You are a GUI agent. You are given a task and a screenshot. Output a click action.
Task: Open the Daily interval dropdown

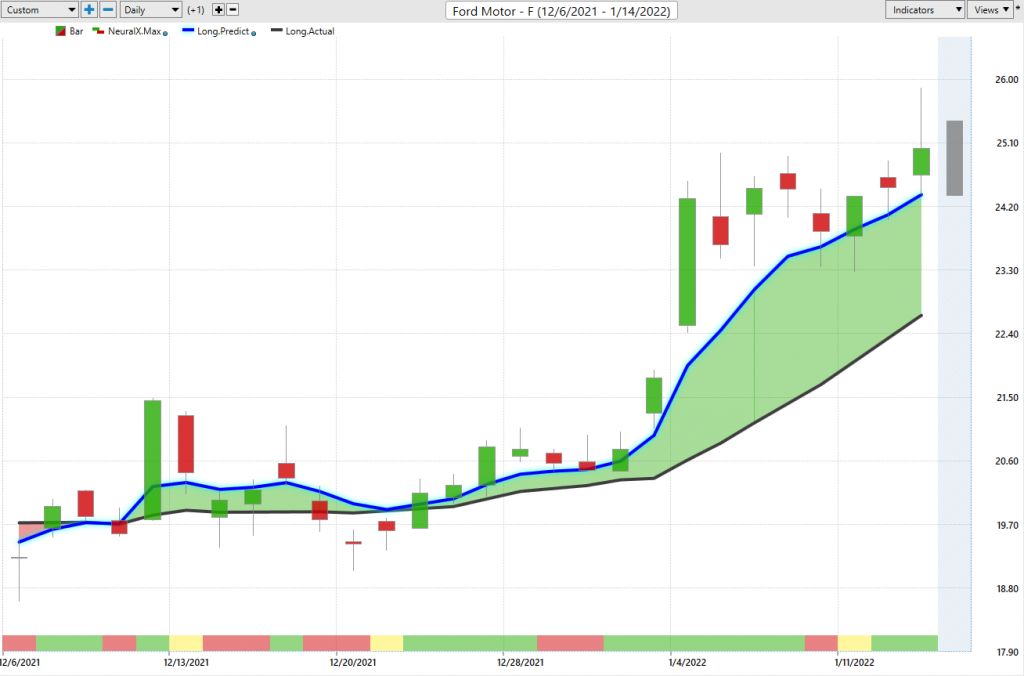click(x=151, y=10)
